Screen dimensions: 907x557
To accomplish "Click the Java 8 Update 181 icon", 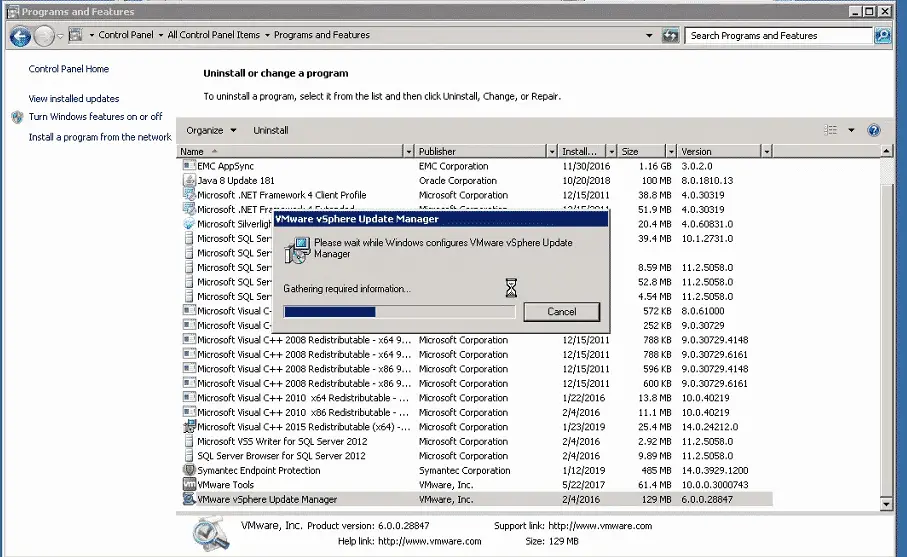I will coord(189,180).
